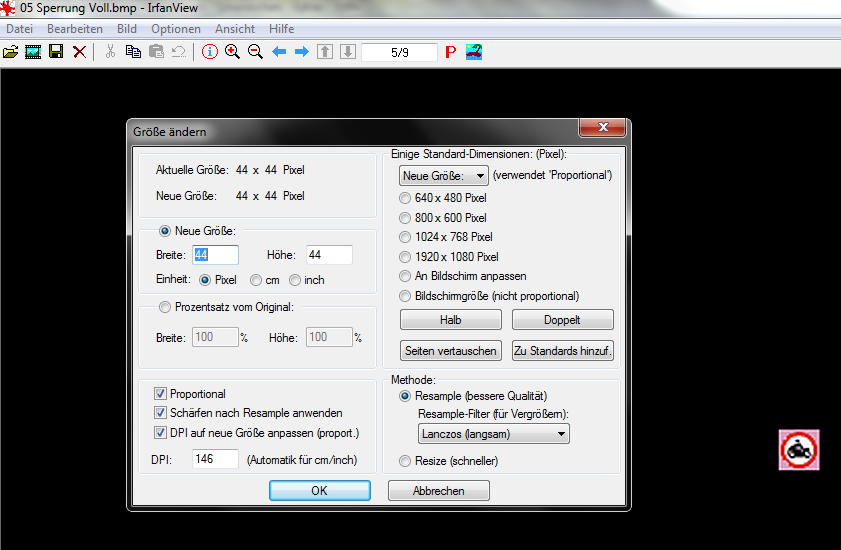Select Prozentsatz vom Original radio button
This screenshot has width=841, height=550.
[166, 307]
